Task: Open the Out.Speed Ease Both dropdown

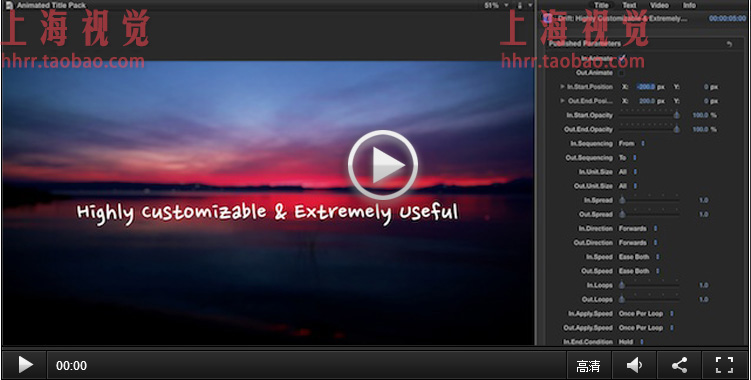Action: [639, 271]
